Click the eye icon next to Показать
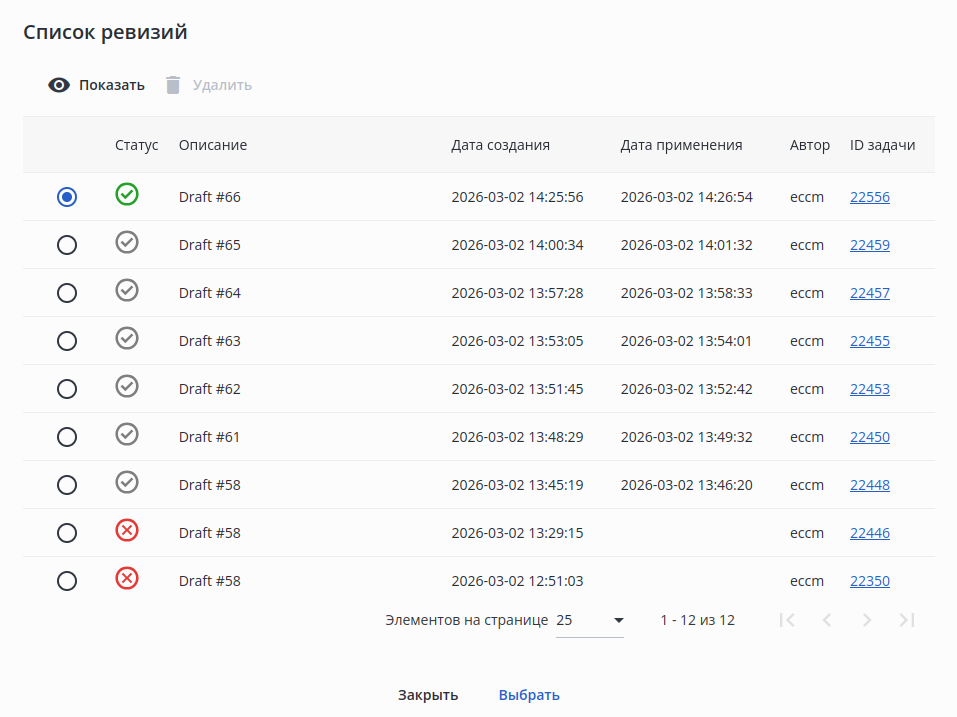Screen dimensions: 957x717 (x=60, y=85)
